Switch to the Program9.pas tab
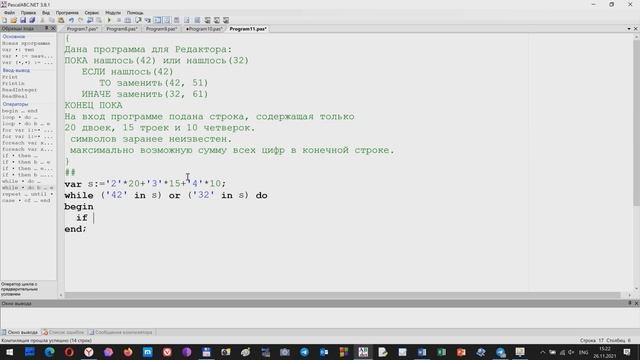Viewport: 640px width, 360px height. (161, 29)
